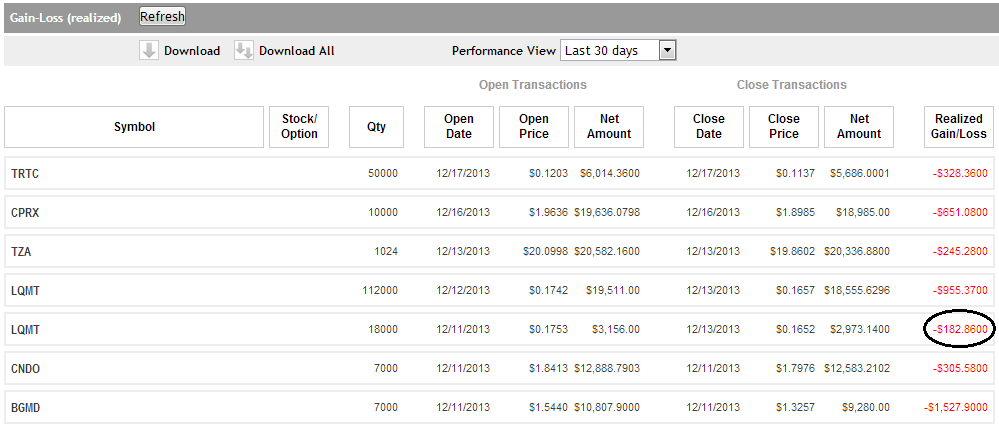Click the Close Price column header

point(784,127)
